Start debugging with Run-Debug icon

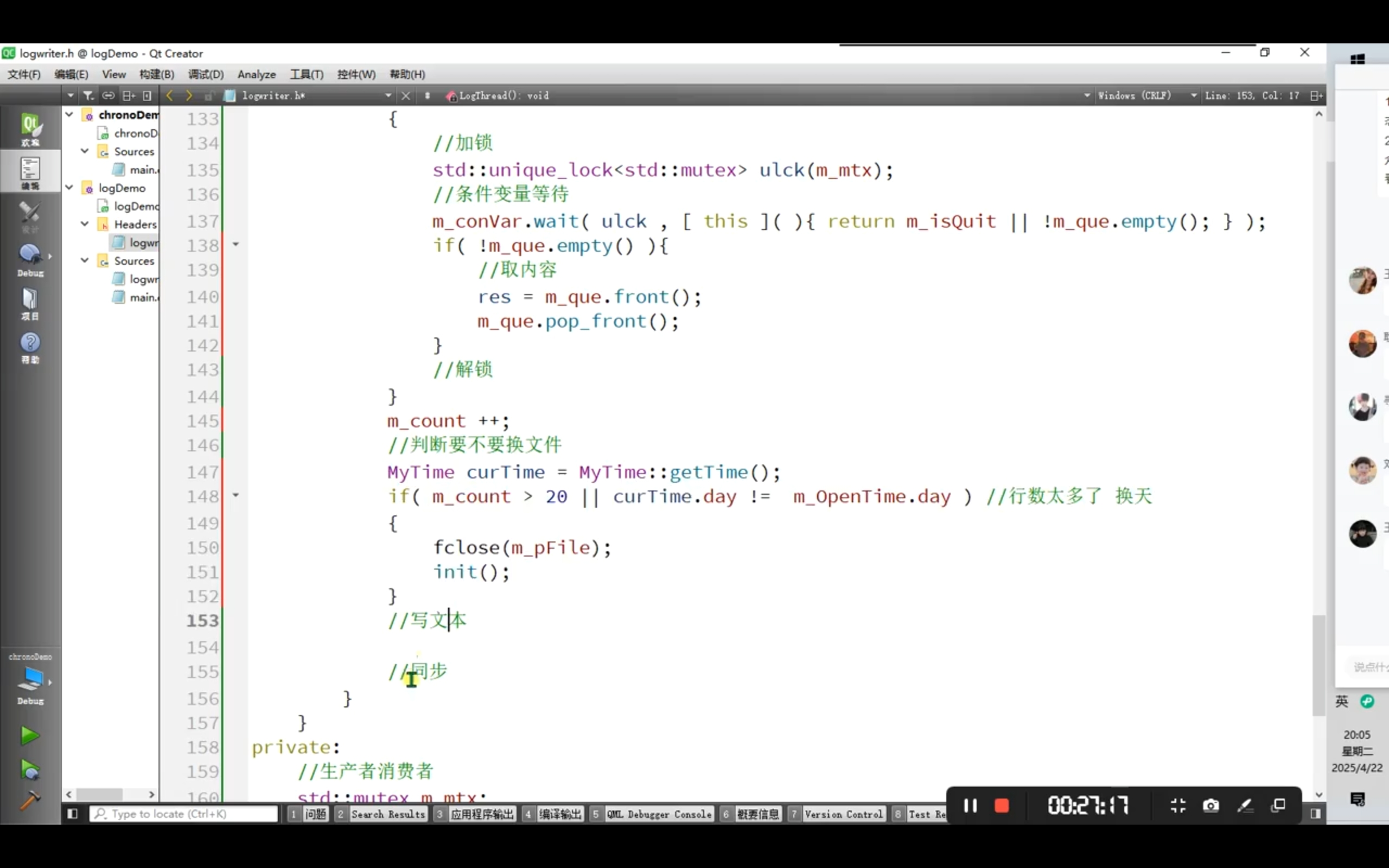[29, 769]
